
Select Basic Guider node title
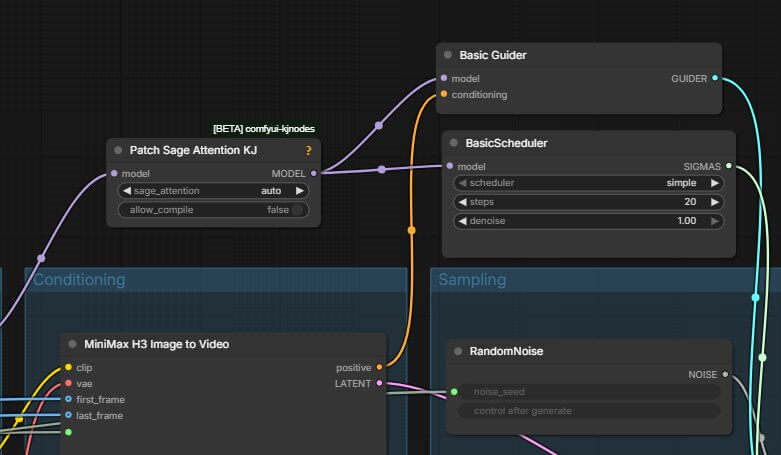pyautogui.click(x=493, y=55)
